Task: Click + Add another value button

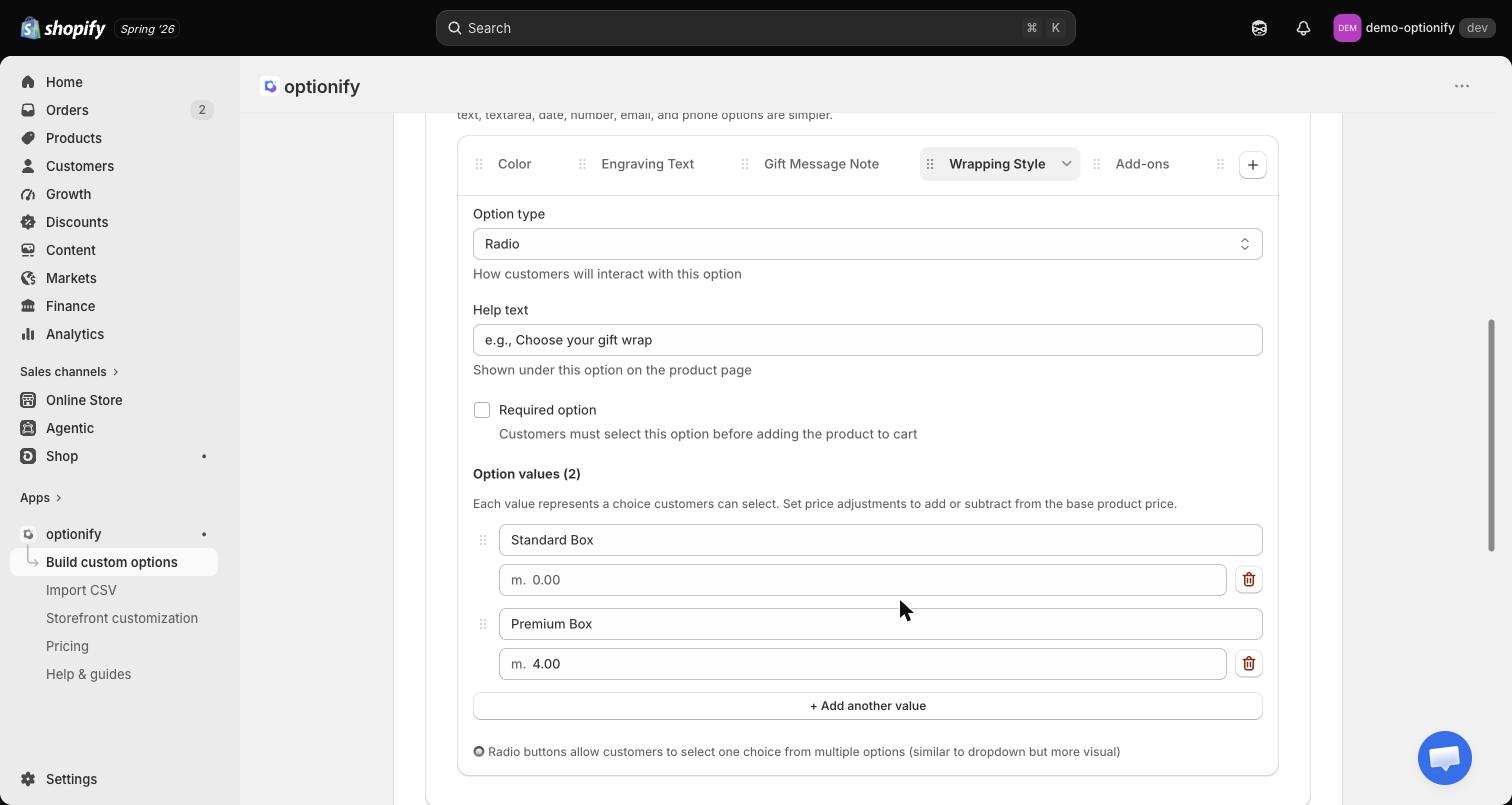Action: click(x=868, y=706)
